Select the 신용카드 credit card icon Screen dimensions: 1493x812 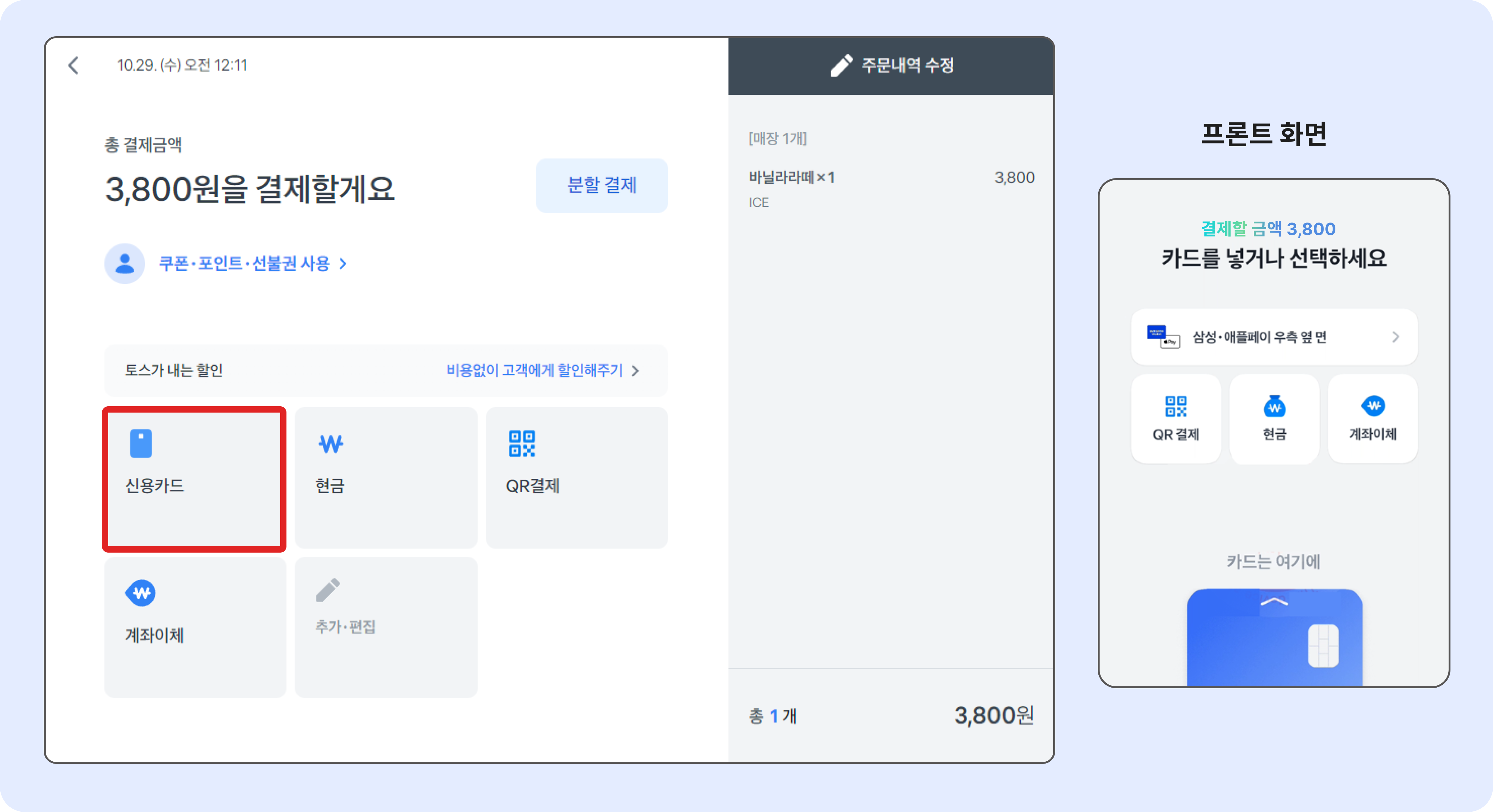(141, 444)
